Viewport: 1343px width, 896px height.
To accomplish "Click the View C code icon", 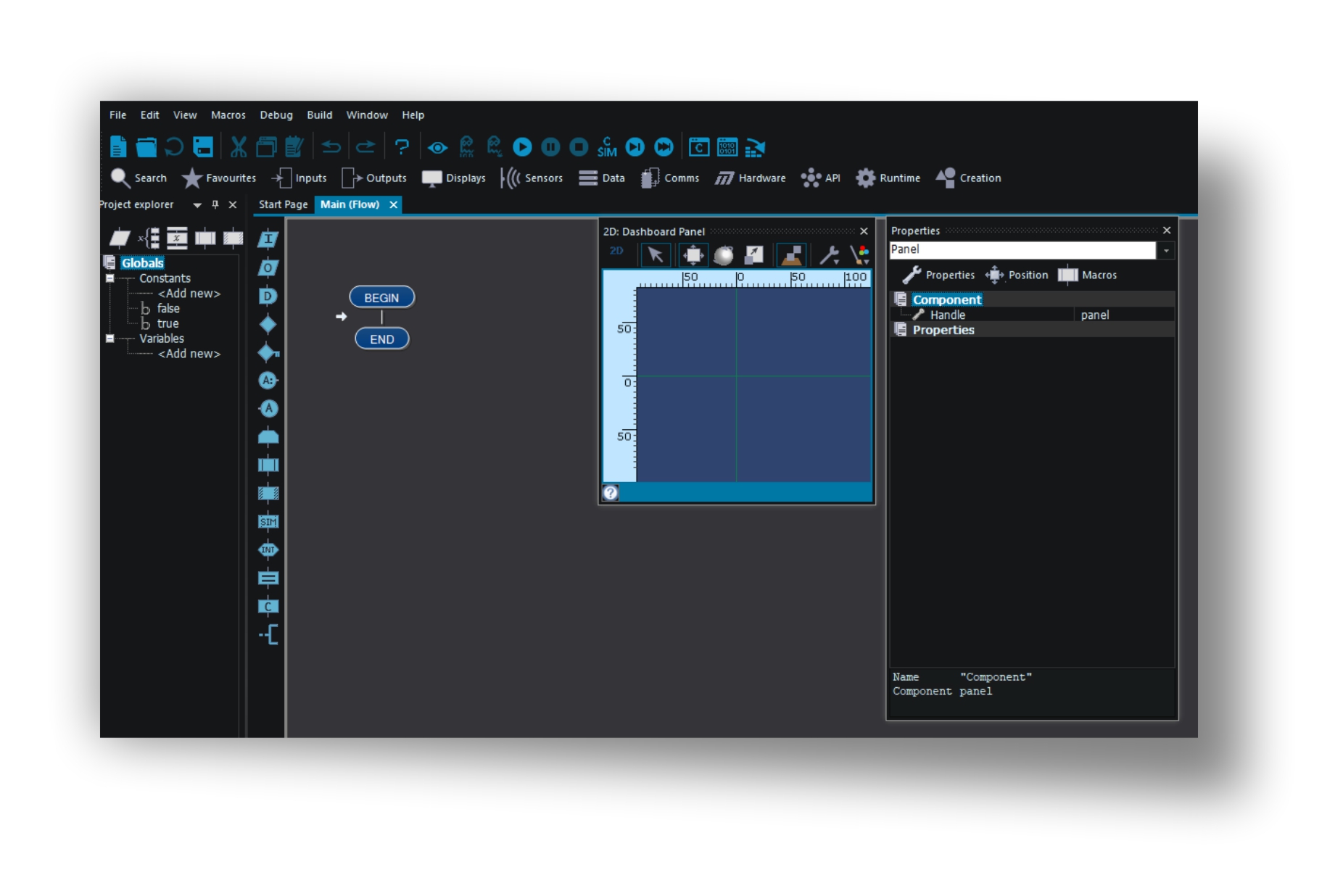I will 699,147.
